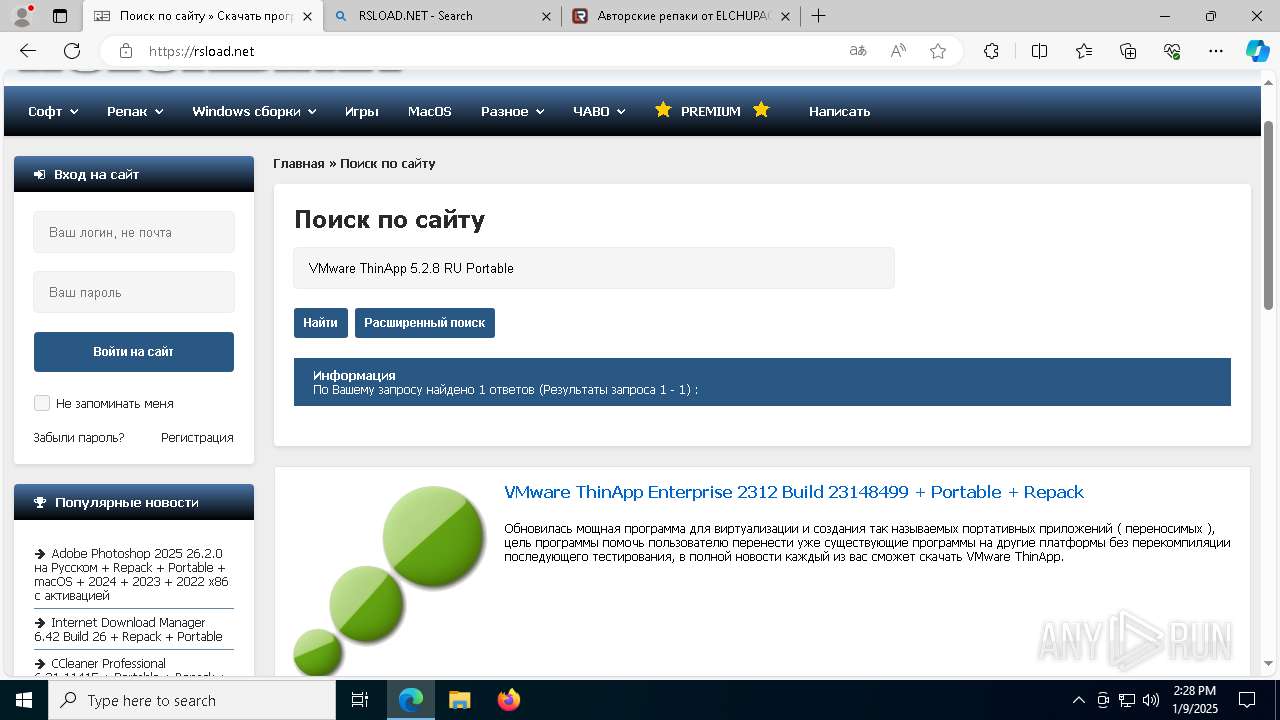This screenshot has width=1280, height=720.
Task: Open the MacOS menu item
Action: click(x=430, y=111)
